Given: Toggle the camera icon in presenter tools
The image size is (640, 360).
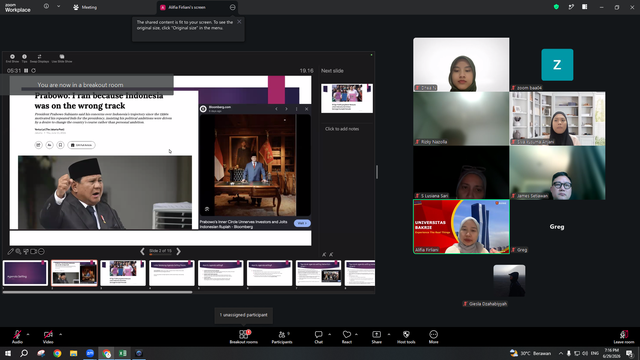Looking at the screenshot, I should (33, 251).
